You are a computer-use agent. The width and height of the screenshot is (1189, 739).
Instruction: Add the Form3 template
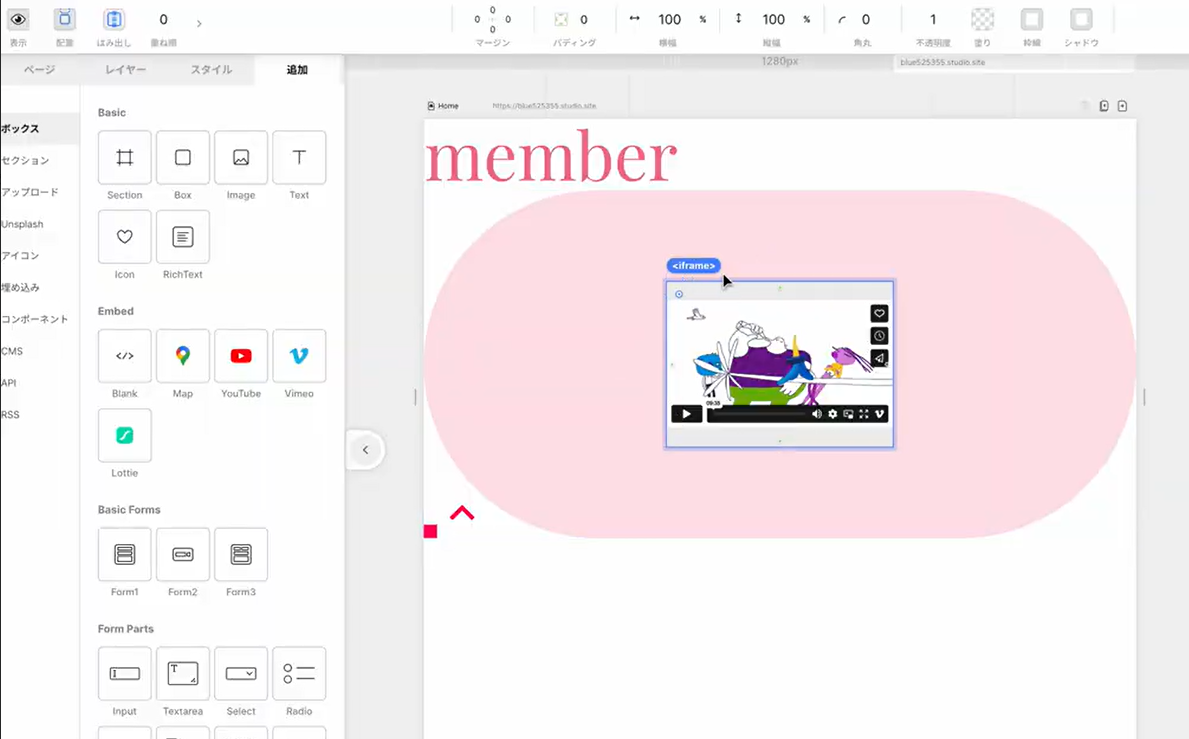click(x=241, y=554)
